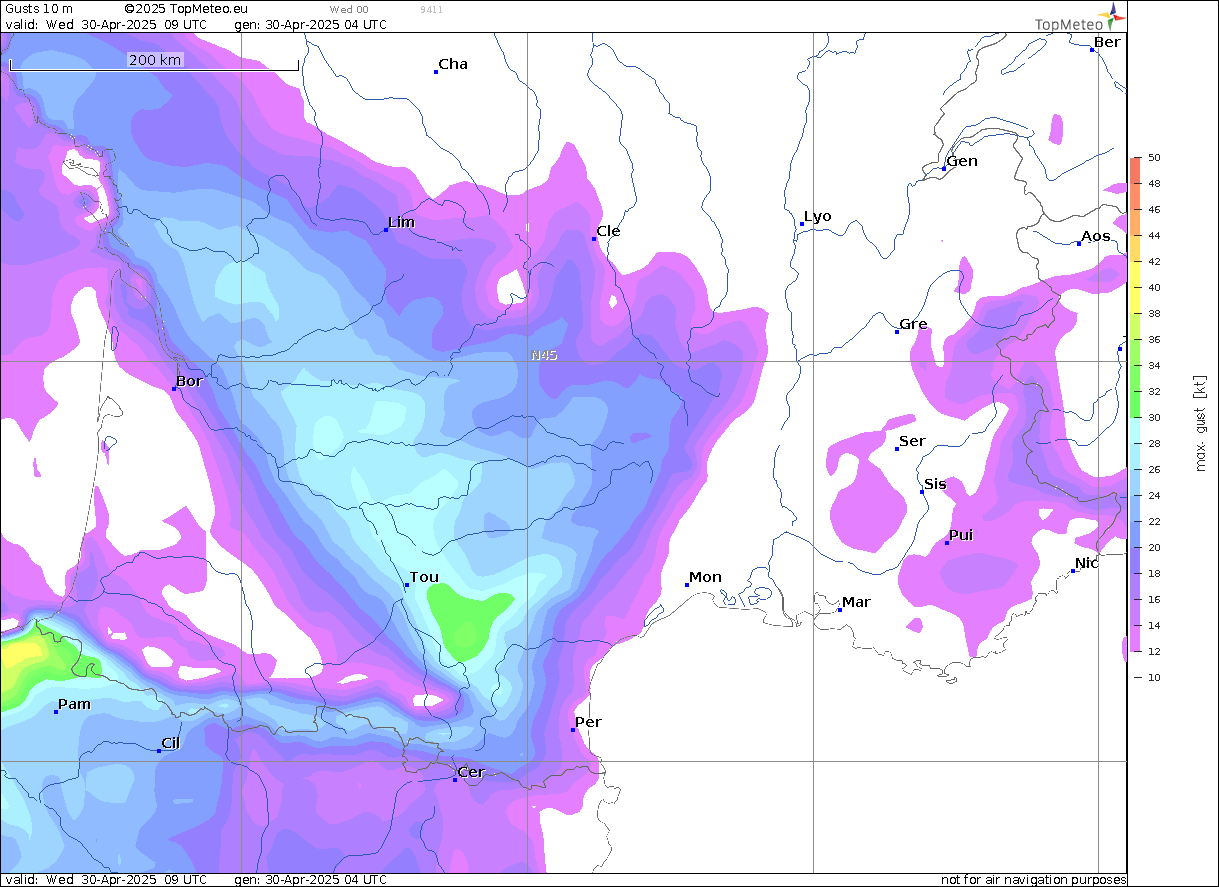
Task: Click the '200 km' scale bar label
Action: coord(156,60)
